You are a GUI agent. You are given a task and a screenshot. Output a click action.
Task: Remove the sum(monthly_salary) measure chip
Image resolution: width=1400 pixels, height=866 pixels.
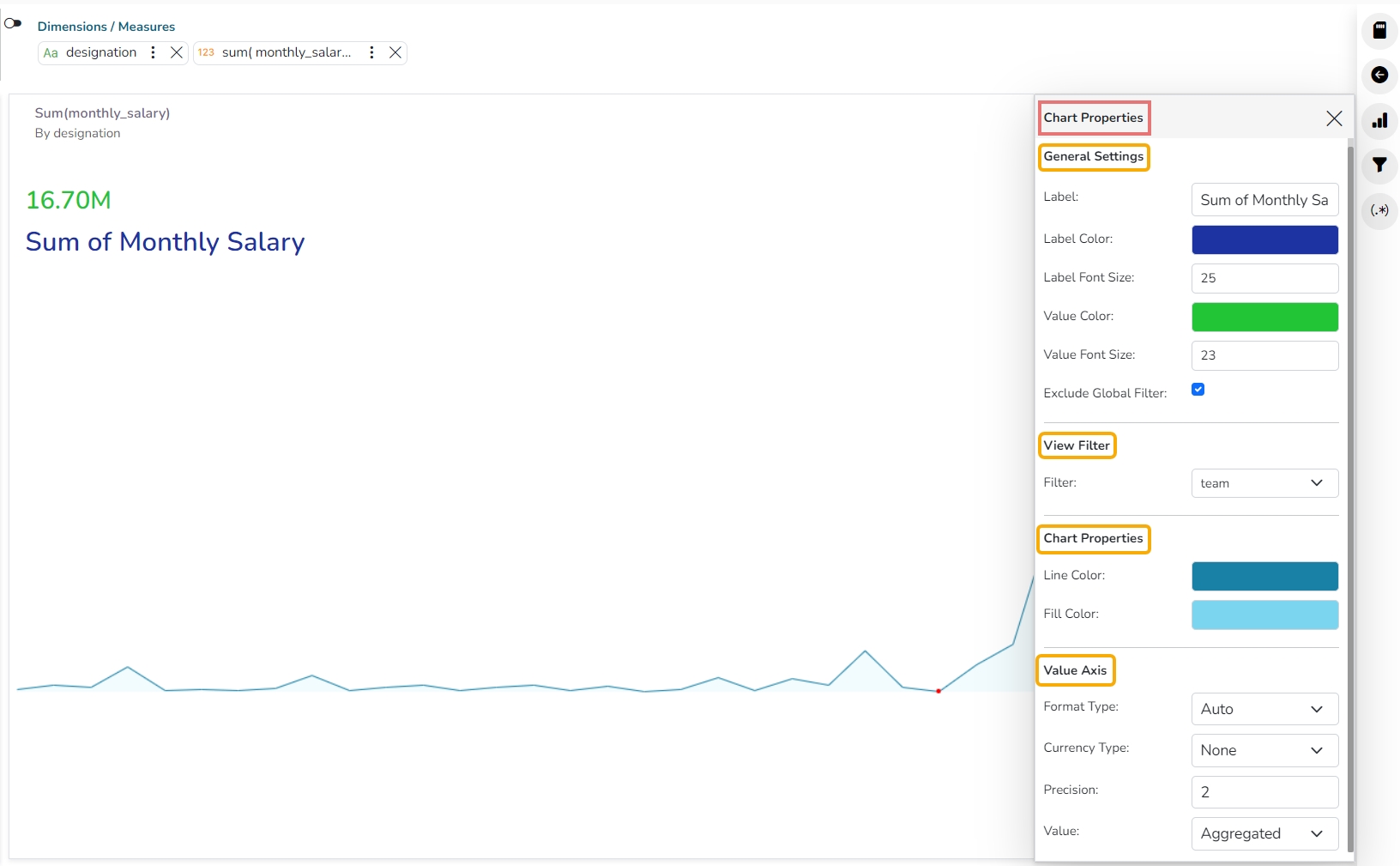[395, 52]
